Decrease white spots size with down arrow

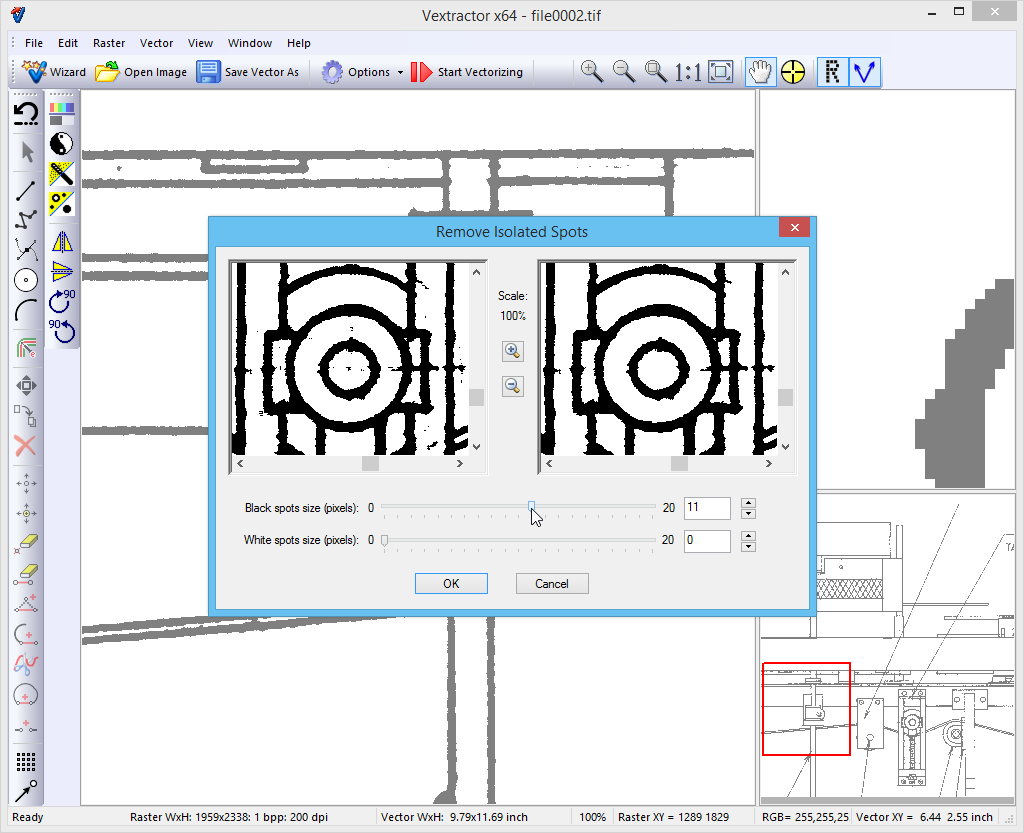[748, 547]
